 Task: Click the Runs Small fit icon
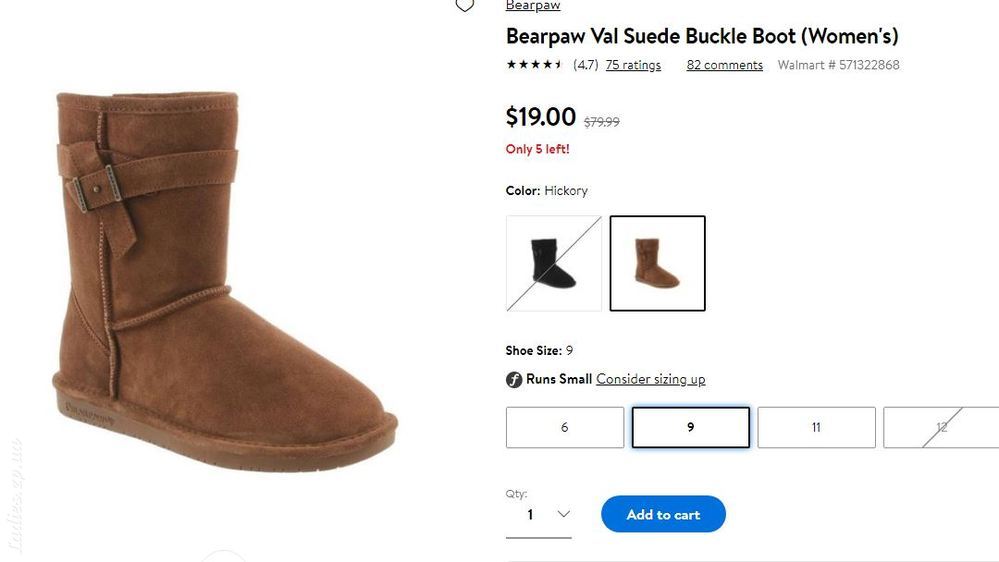click(x=514, y=380)
